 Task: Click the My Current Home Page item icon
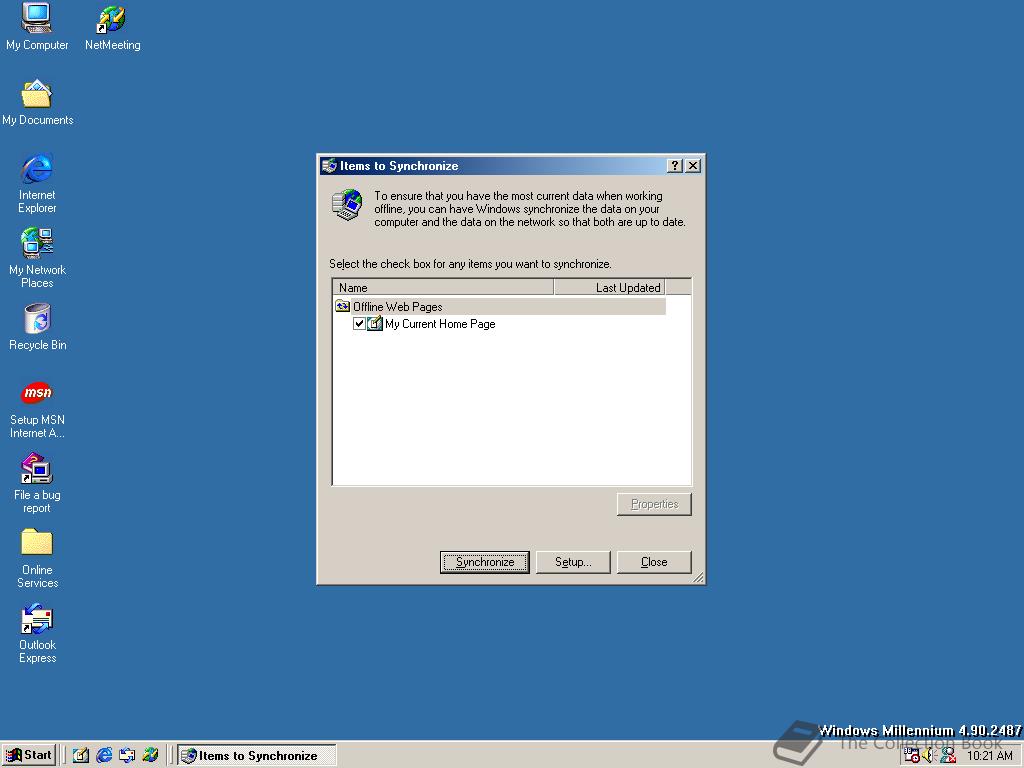375,324
